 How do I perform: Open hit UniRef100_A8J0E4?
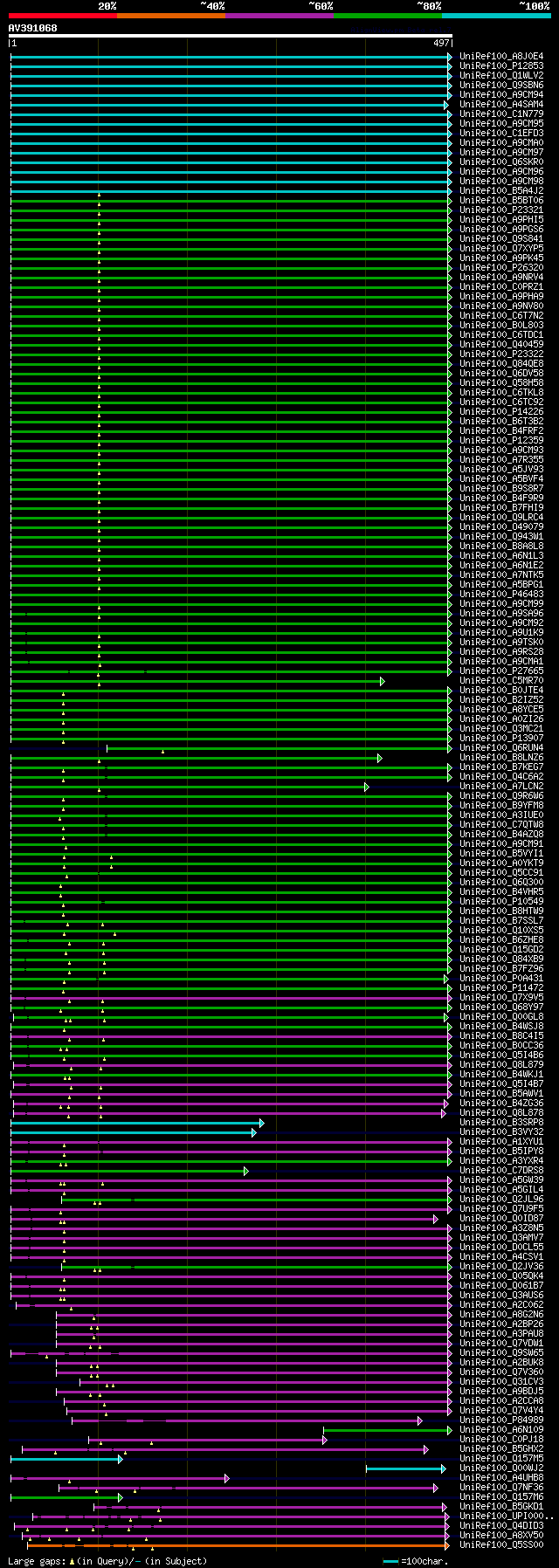coord(501,57)
